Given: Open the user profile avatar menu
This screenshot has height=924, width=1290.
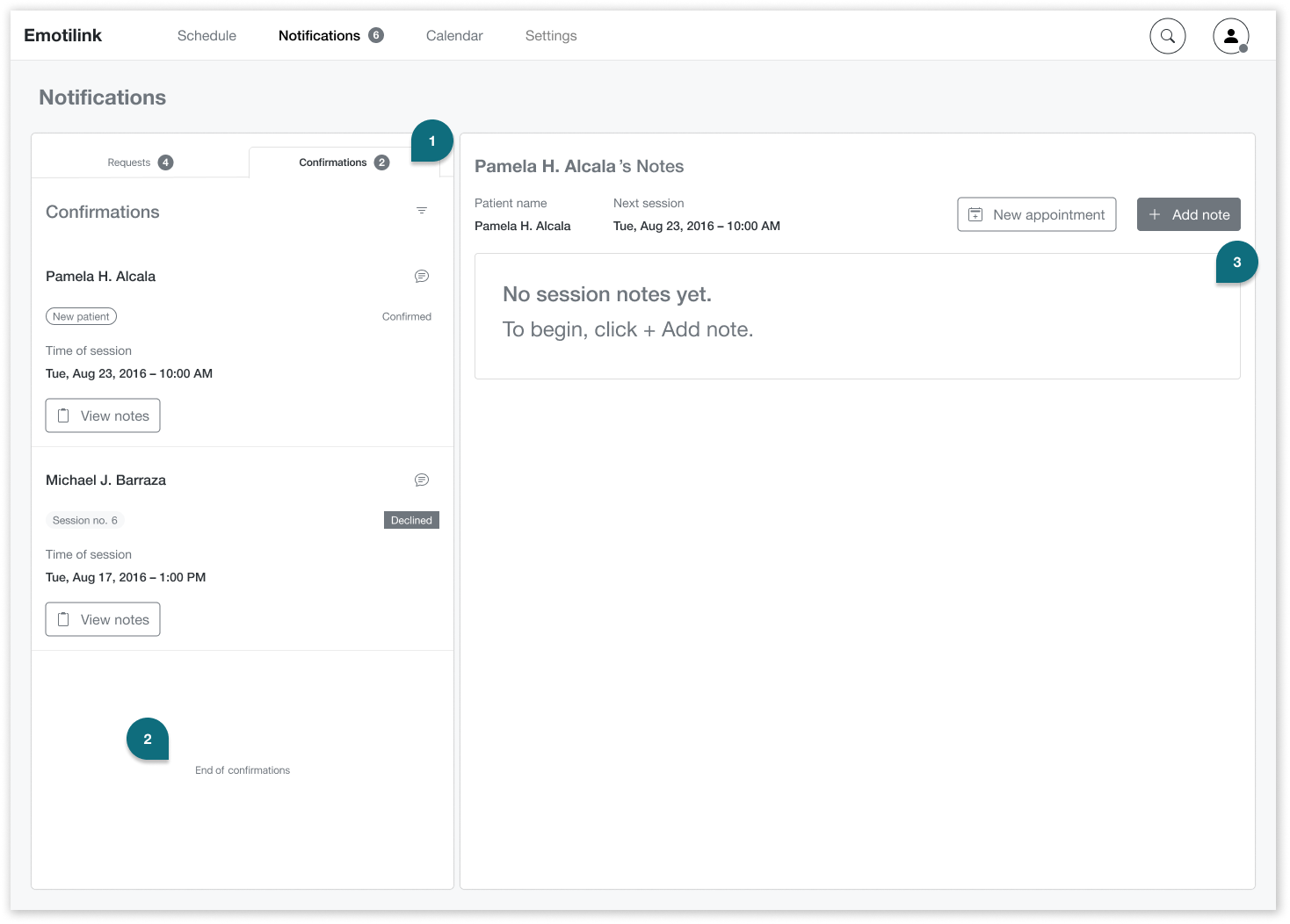Looking at the screenshot, I should [x=1230, y=35].
